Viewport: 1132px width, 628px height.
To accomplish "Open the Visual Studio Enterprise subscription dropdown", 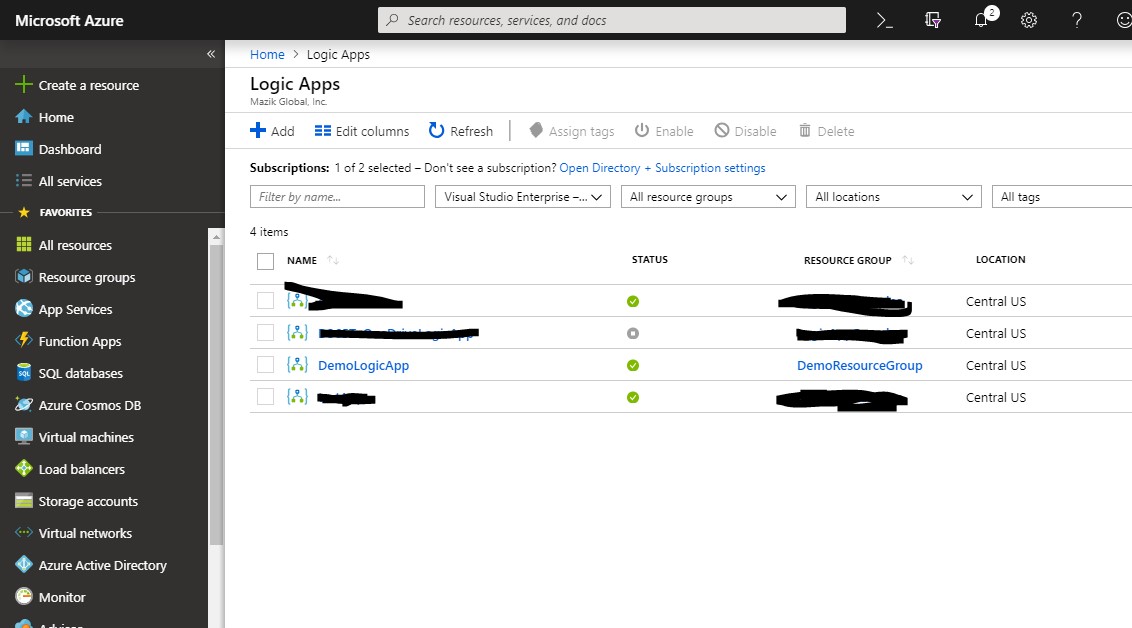I will [x=522, y=196].
